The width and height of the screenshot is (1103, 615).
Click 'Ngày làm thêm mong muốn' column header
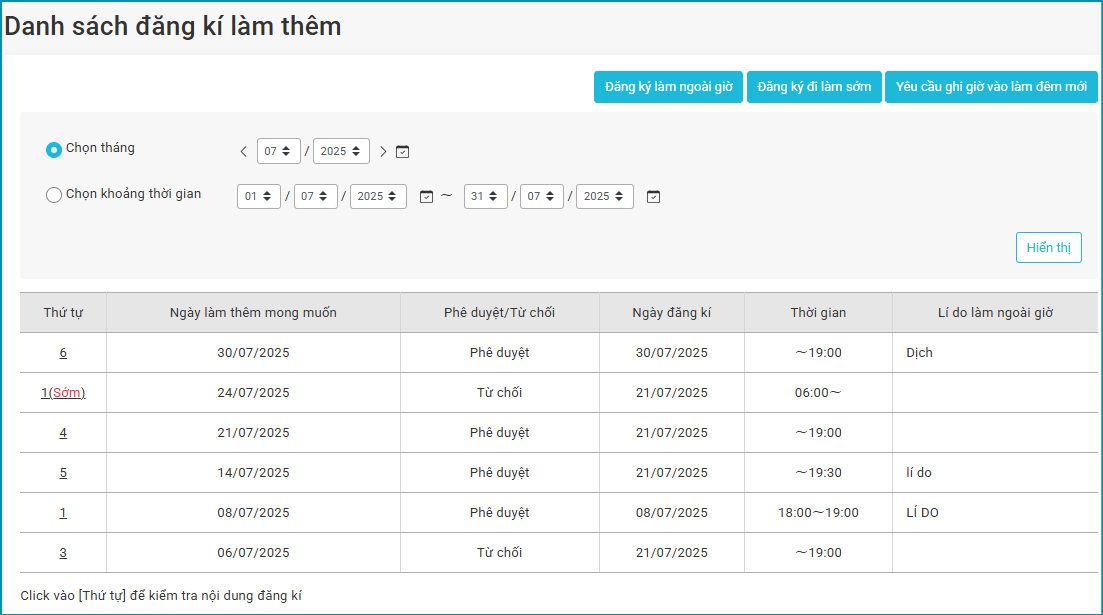253,313
